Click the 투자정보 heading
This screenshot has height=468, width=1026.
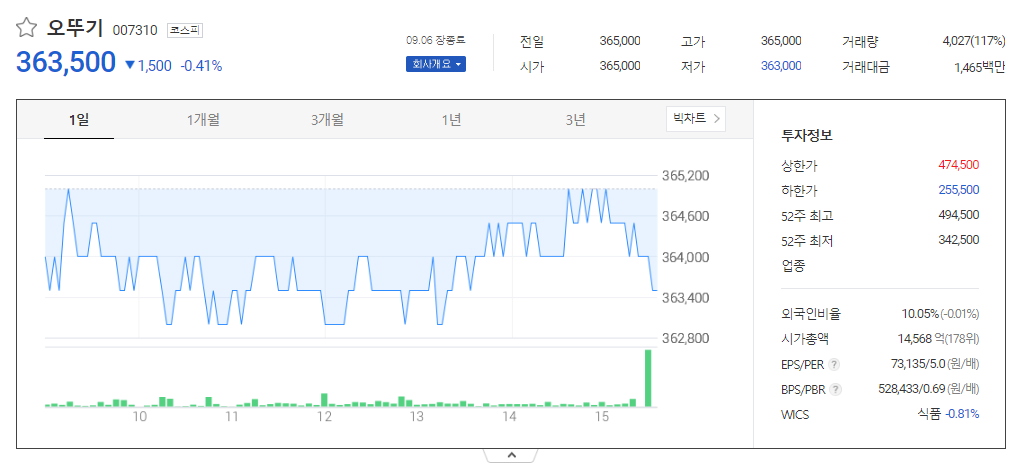coord(807,136)
